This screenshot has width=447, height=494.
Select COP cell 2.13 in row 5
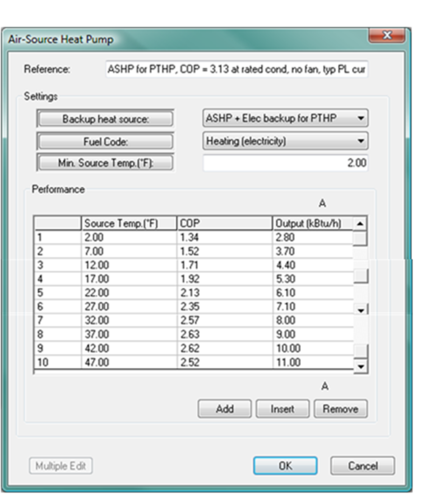224,293
